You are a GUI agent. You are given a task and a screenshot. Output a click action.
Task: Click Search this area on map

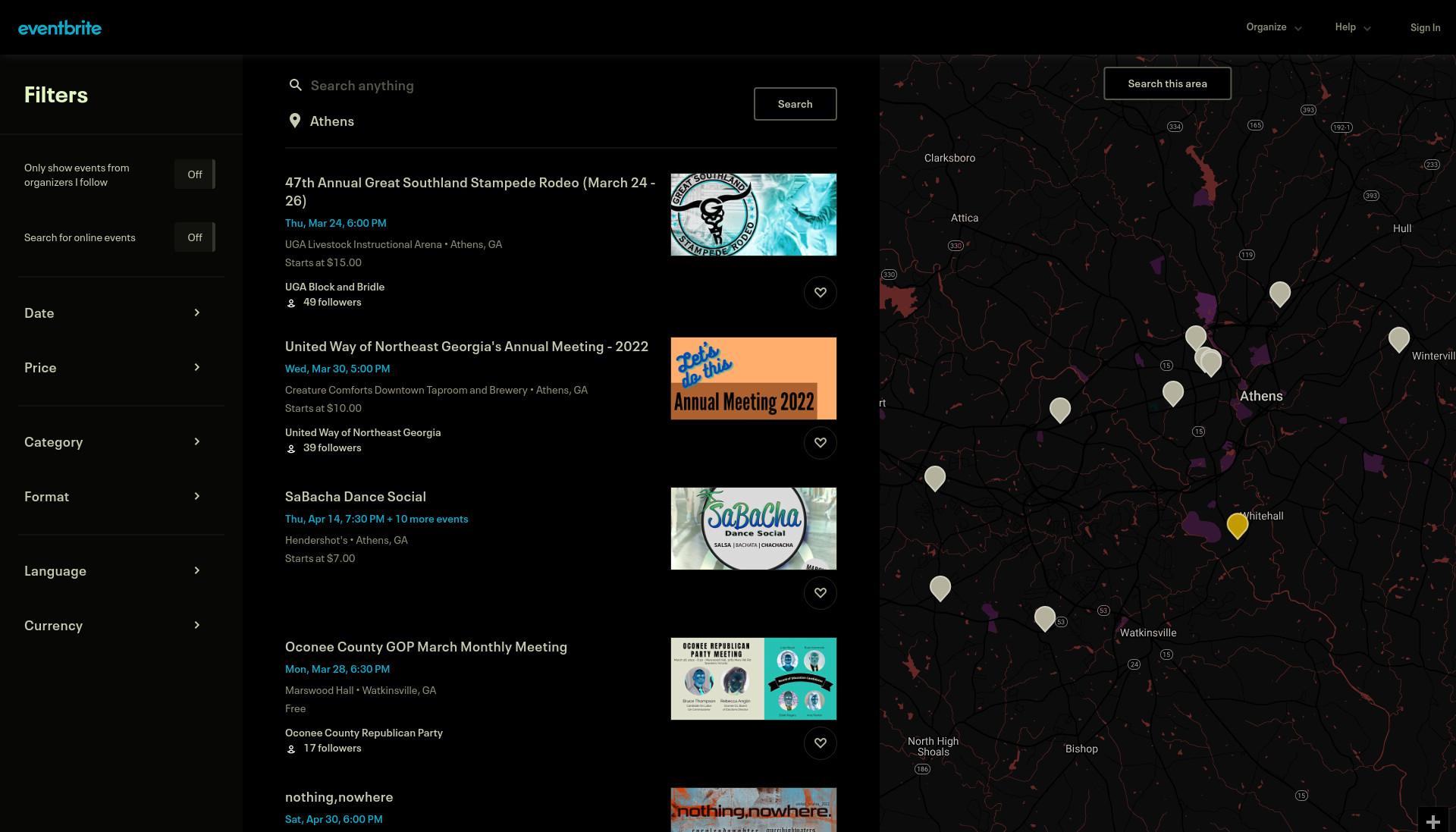[x=1167, y=83]
